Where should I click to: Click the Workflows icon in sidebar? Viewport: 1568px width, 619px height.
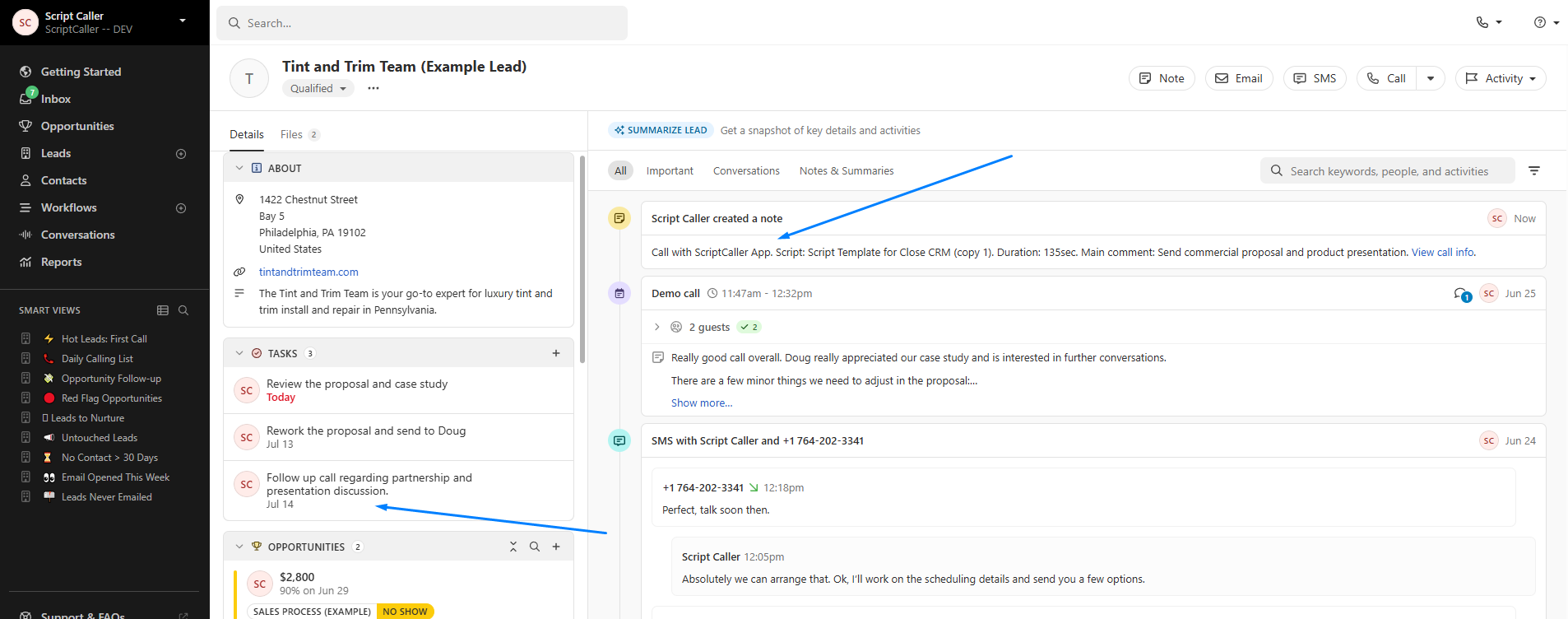pyautogui.click(x=26, y=207)
